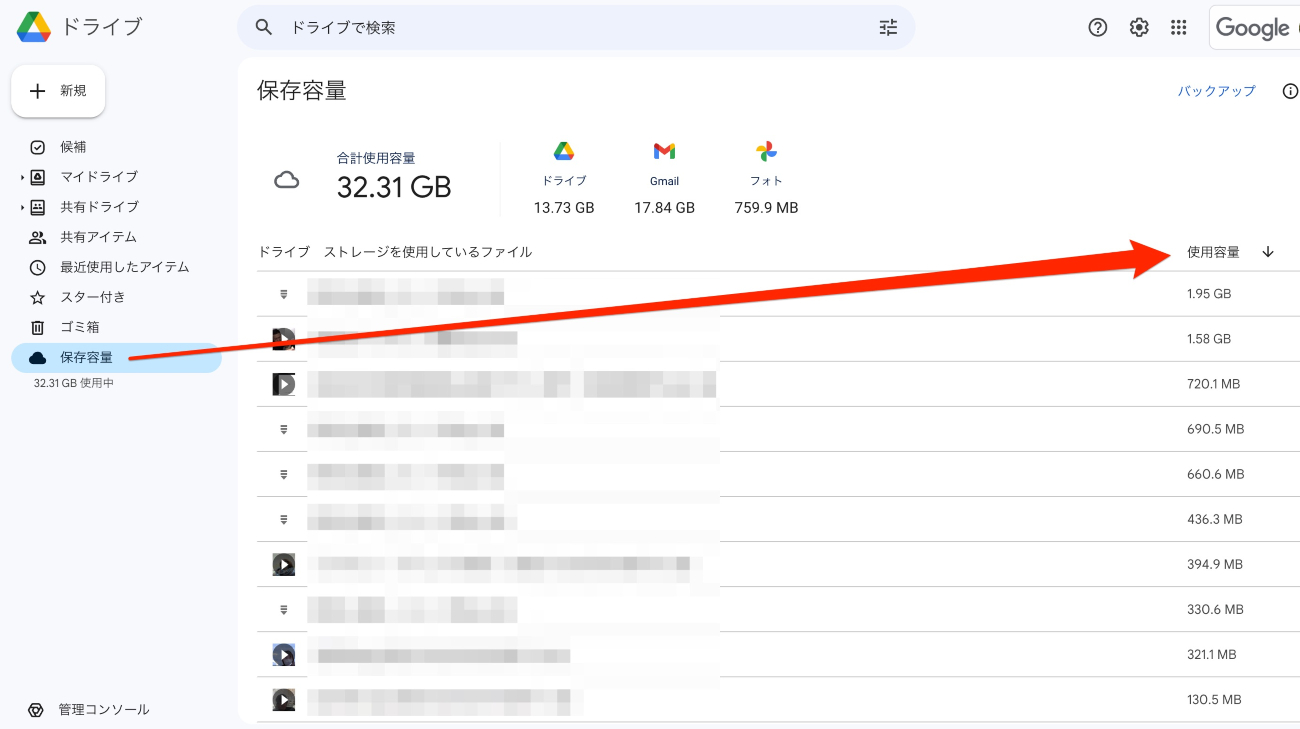Image resolution: width=1300 pixels, height=729 pixels.
Task: Toggle the 使用容量 sort order arrow
Action: tap(1268, 252)
